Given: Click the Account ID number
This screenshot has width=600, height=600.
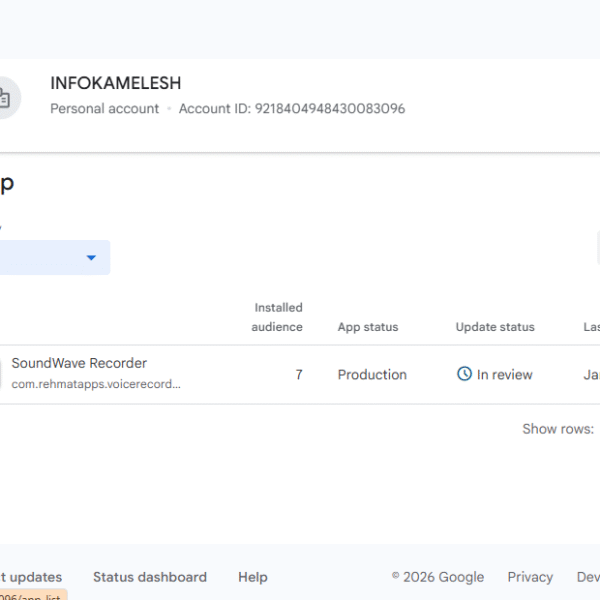Looking at the screenshot, I should pos(330,108).
